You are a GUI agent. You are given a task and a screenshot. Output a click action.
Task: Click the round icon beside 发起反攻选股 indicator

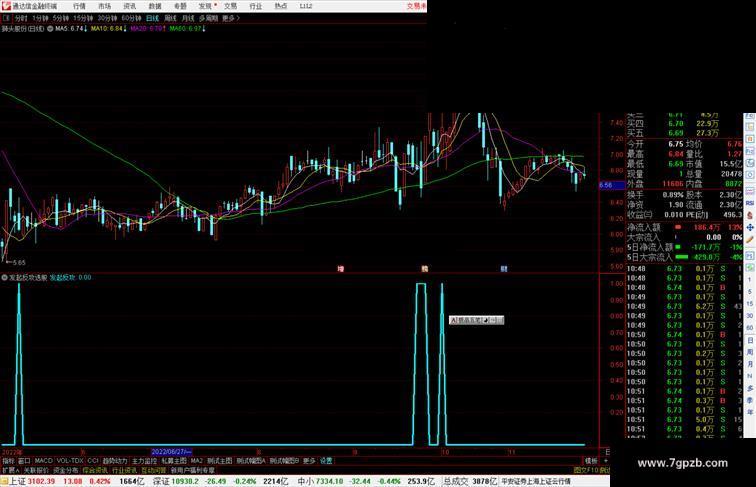4,278
